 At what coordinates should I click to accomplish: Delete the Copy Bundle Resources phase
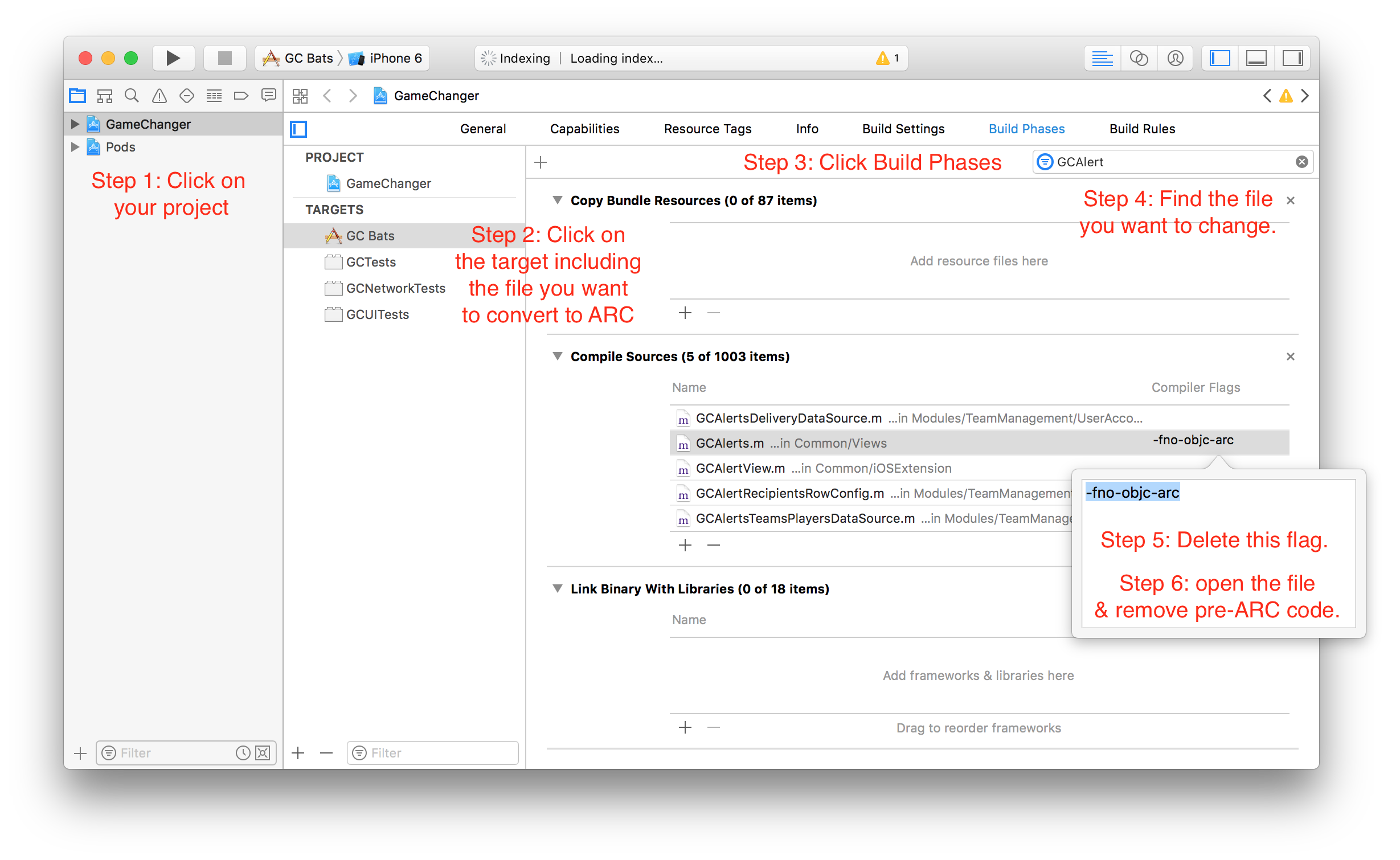point(1291,200)
